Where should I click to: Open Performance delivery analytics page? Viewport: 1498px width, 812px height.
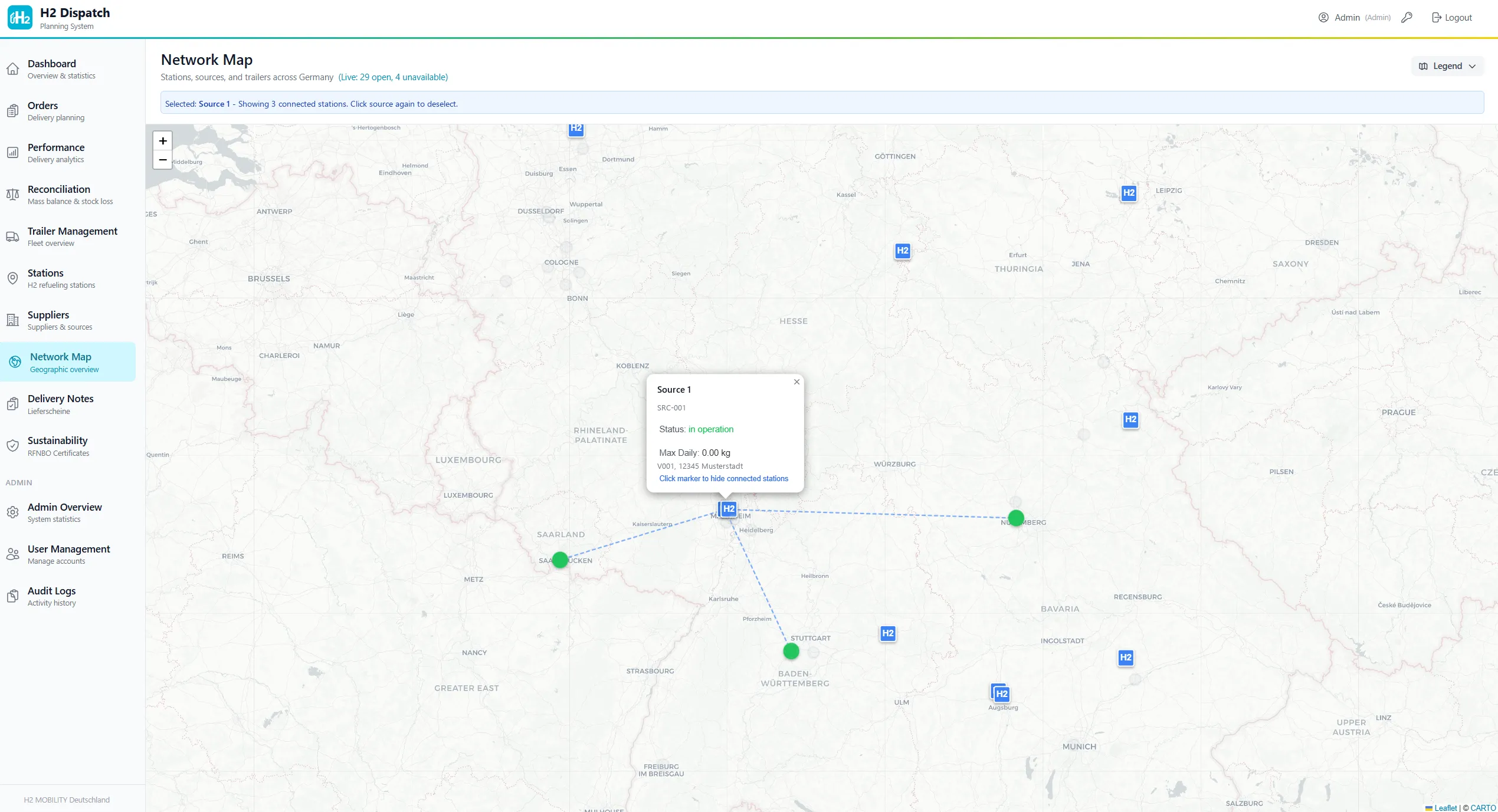[68, 153]
